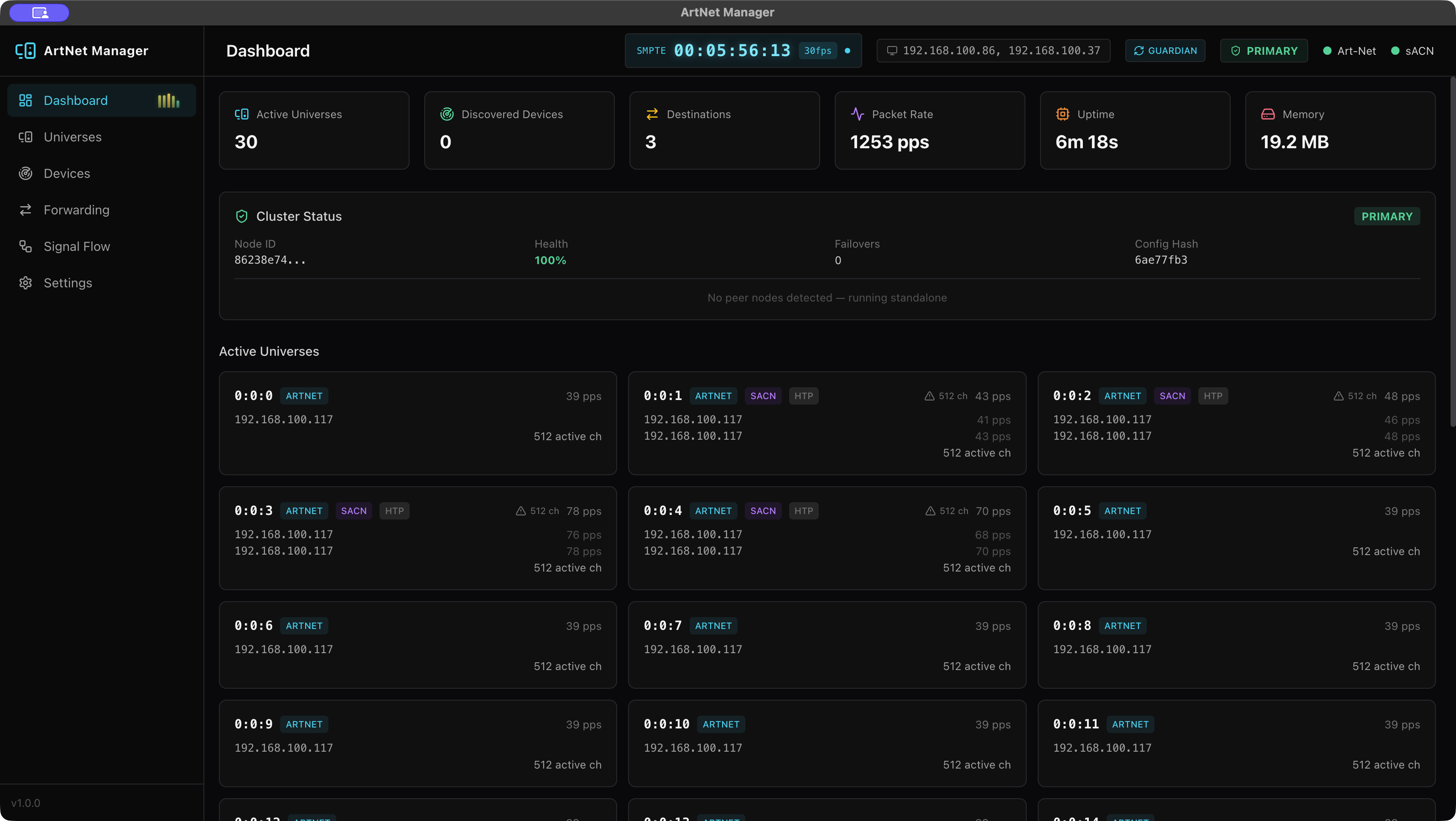The height and width of the screenshot is (821, 1456).
Task: Click the warning triangle on universe 0:0:4
Action: coord(930,511)
